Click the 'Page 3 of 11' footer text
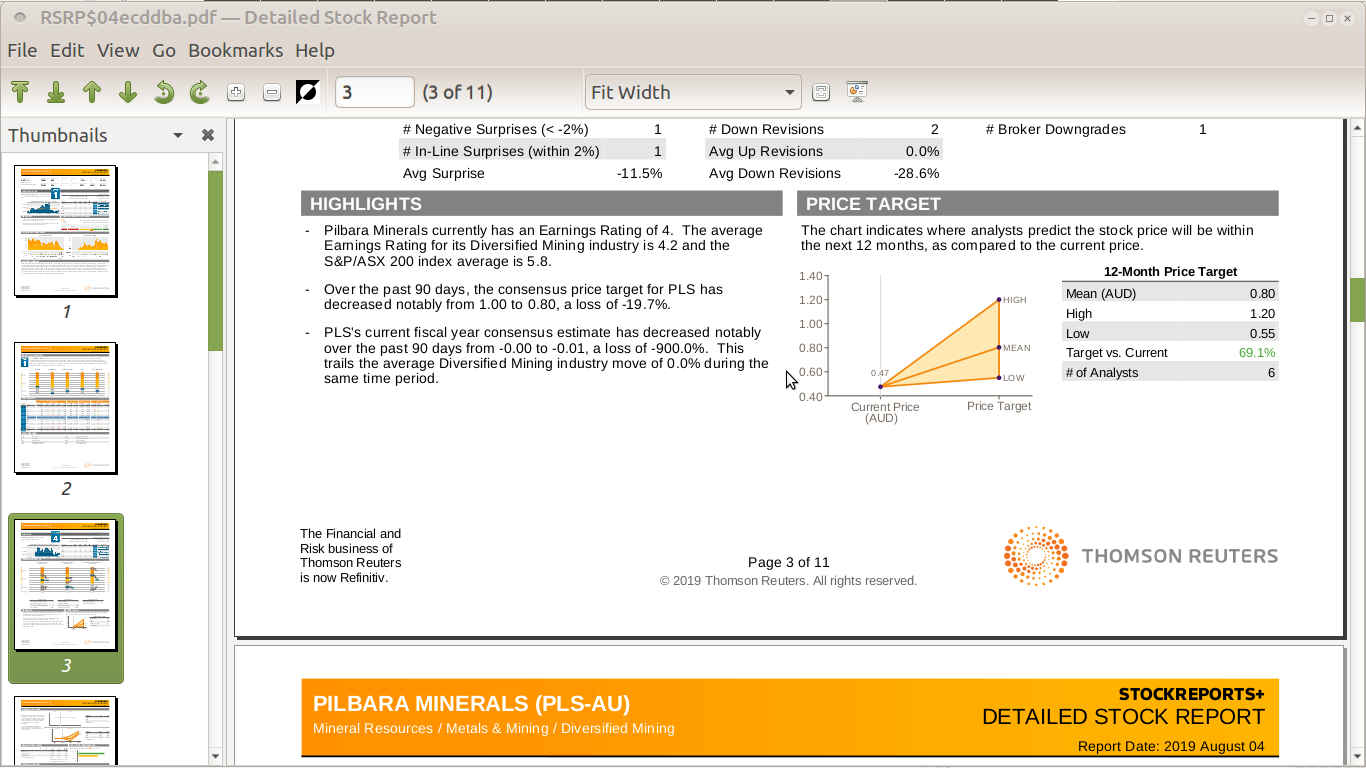The image size is (1366, 768). [x=788, y=562]
